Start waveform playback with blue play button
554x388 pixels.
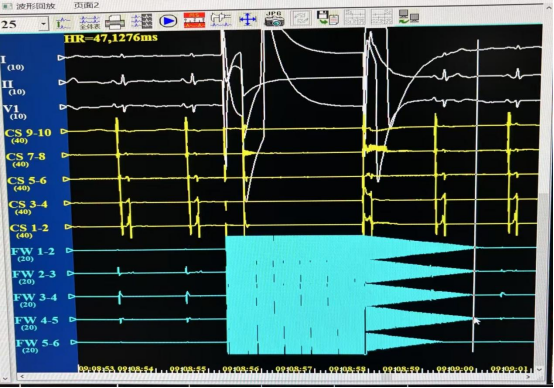(168, 21)
